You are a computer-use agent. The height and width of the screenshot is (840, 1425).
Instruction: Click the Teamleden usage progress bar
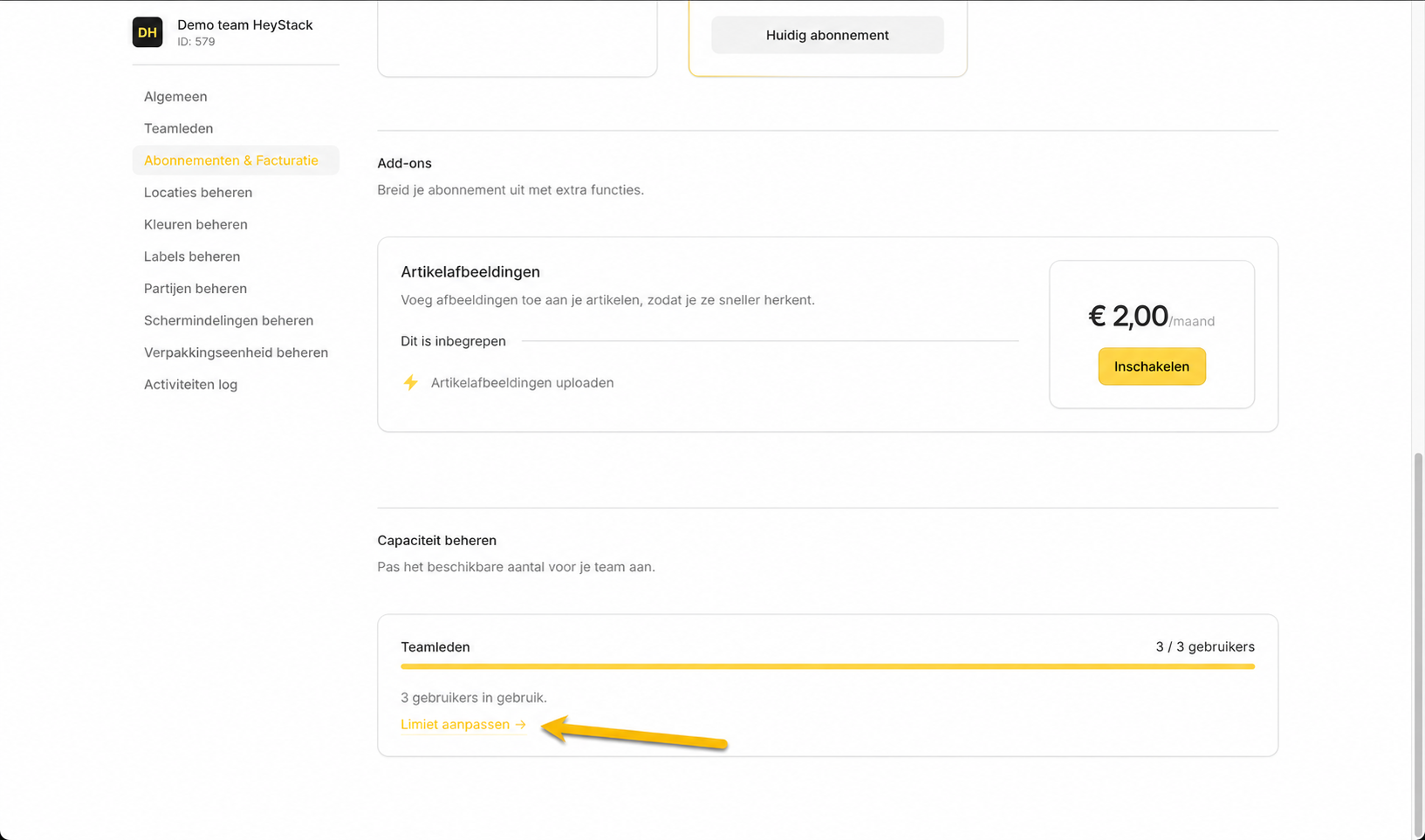(827, 666)
